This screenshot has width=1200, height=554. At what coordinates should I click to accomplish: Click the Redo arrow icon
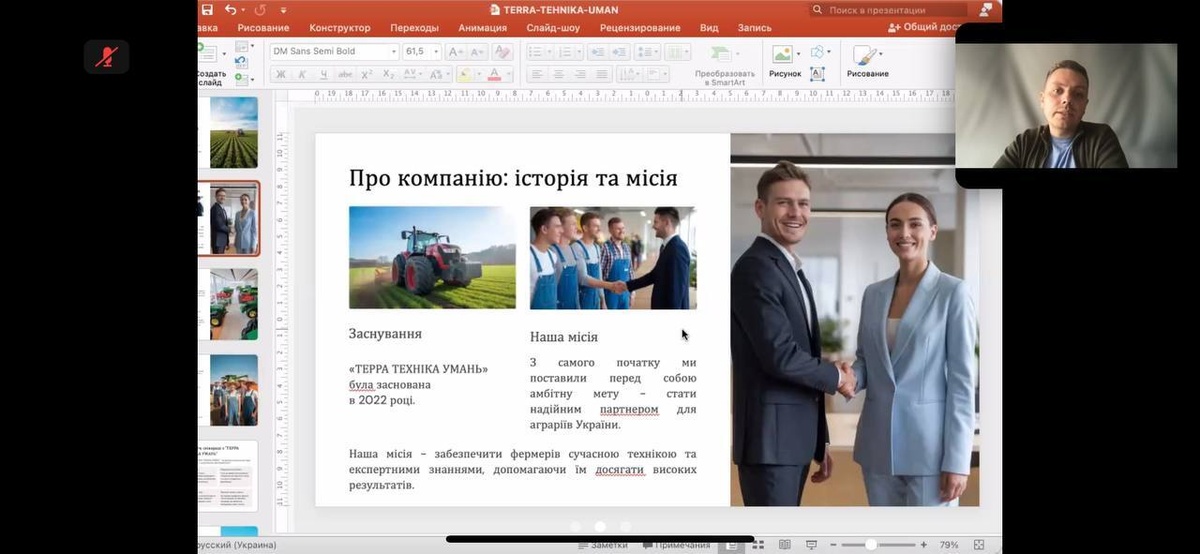coord(261,9)
